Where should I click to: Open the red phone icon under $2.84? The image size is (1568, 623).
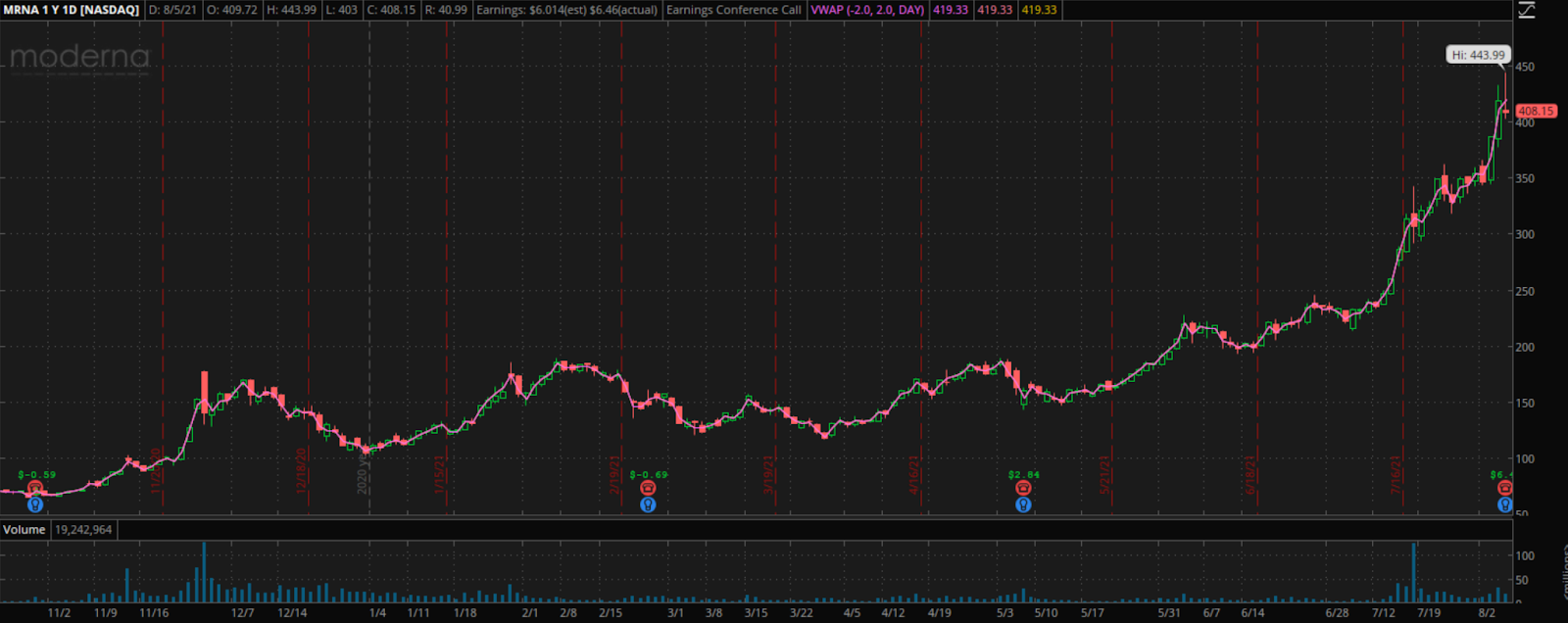pyautogui.click(x=1023, y=488)
